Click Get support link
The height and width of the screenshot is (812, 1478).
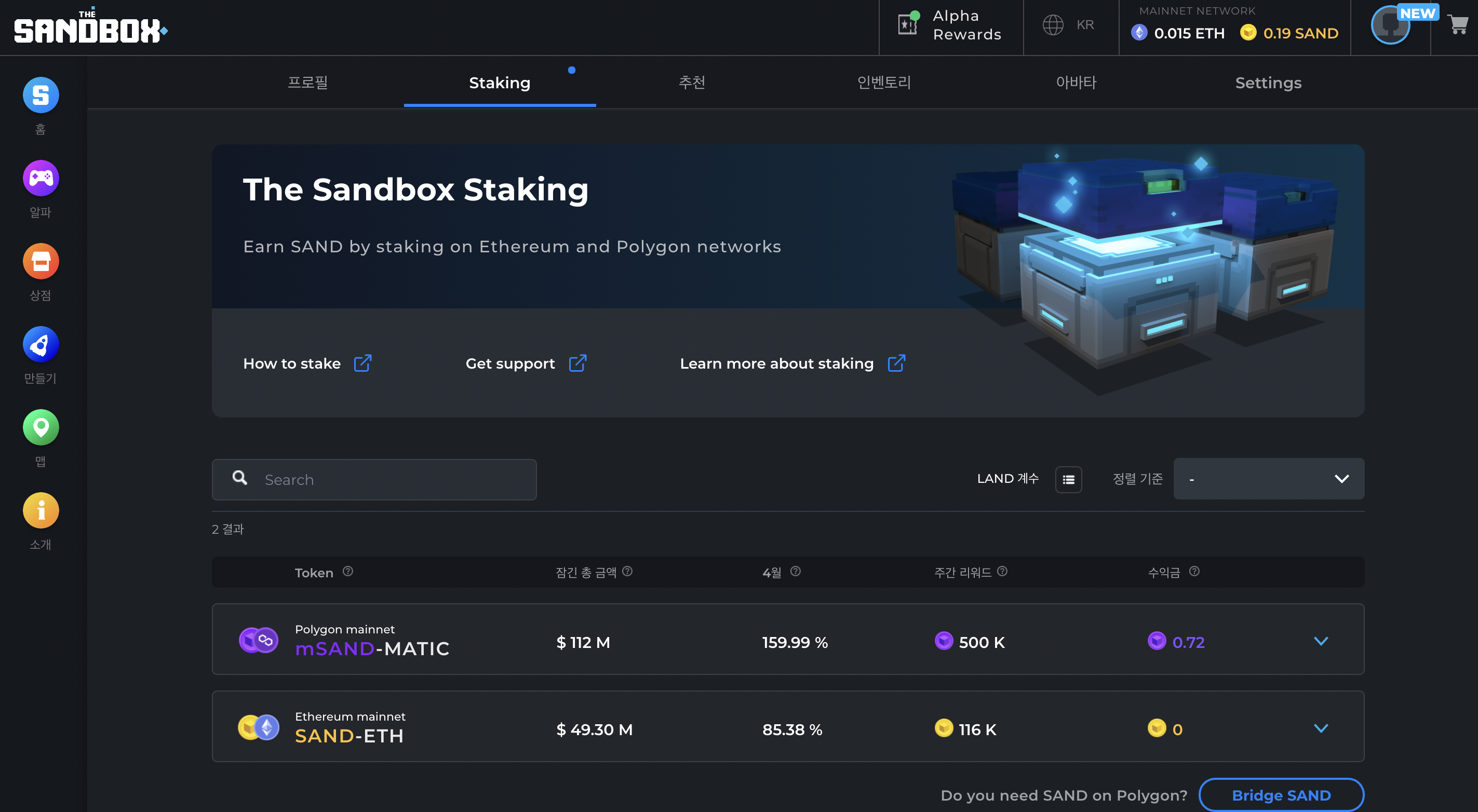click(x=510, y=363)
